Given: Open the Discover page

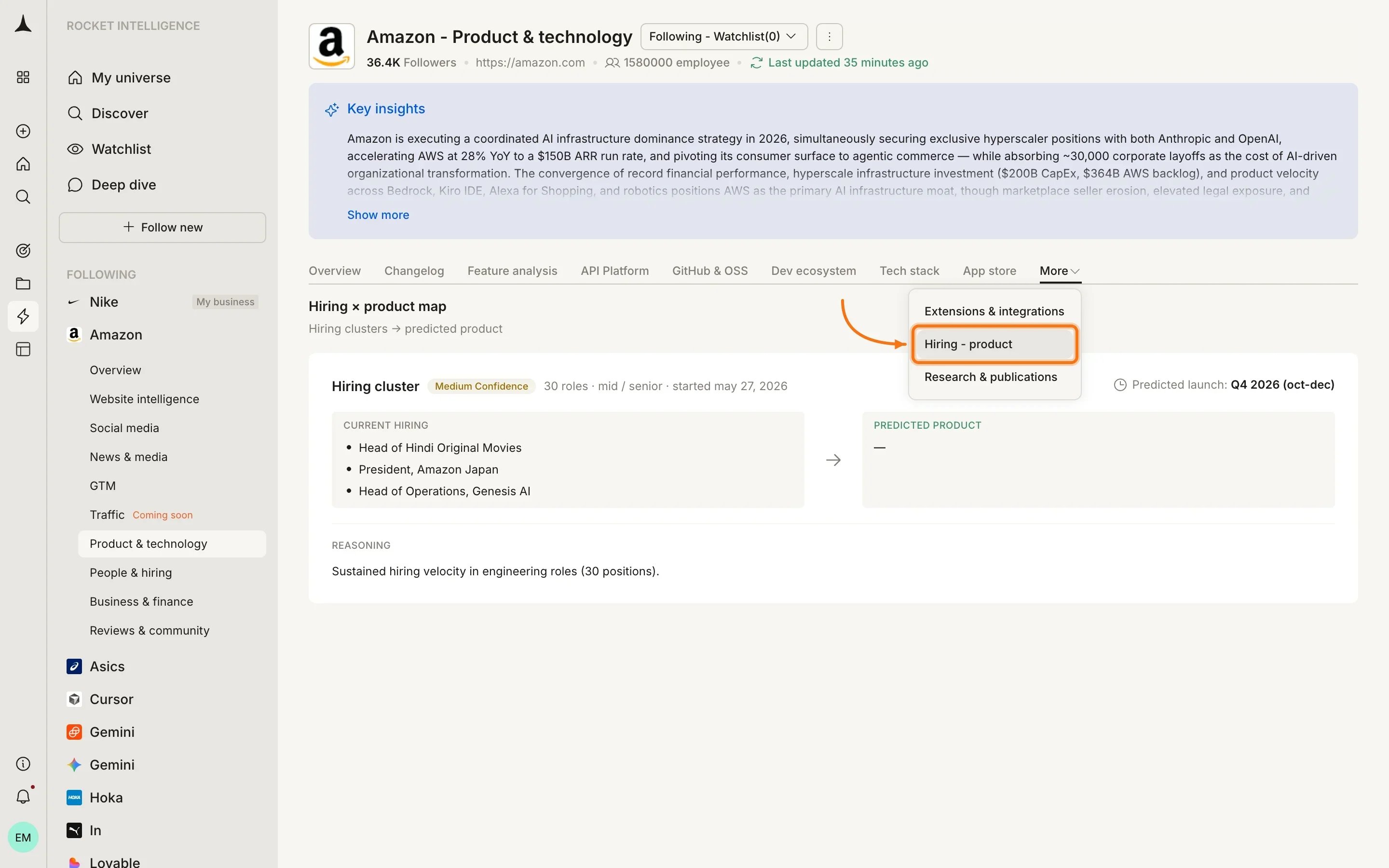Looking at the screenshot, I should tap(120, 113).
